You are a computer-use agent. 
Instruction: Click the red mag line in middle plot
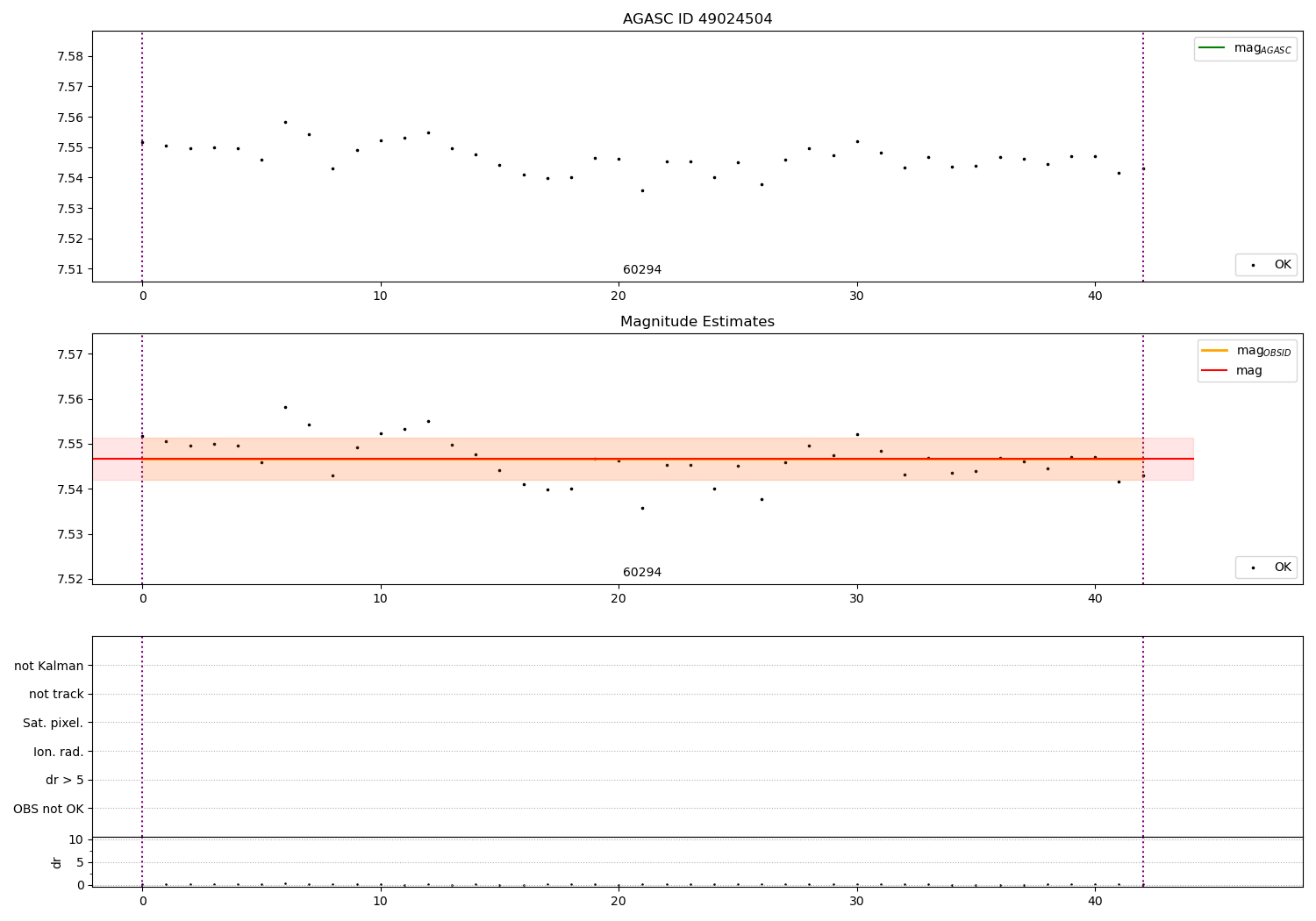click(x=643, y=459)
